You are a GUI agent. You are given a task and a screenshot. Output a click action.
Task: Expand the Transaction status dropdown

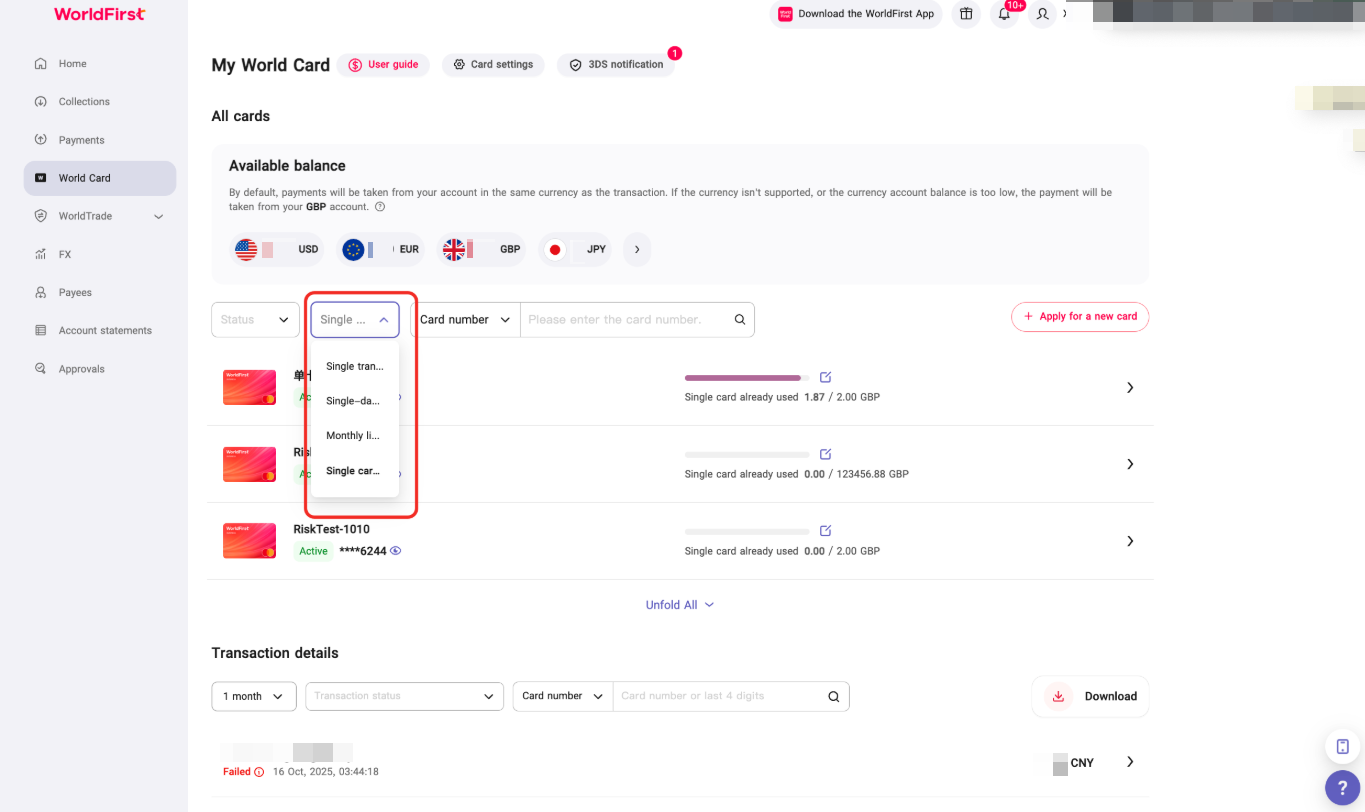click(404, 696)
